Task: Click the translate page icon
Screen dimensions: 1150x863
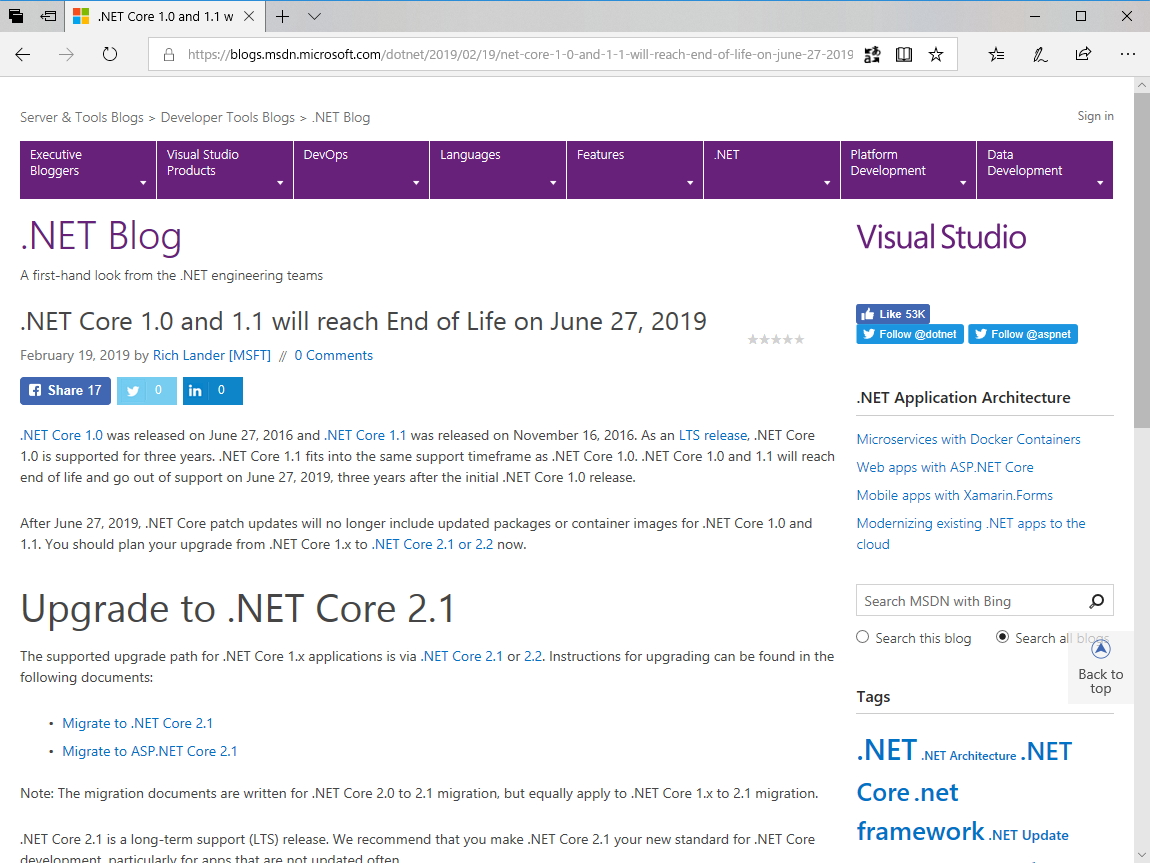Action: click(872, 54)
